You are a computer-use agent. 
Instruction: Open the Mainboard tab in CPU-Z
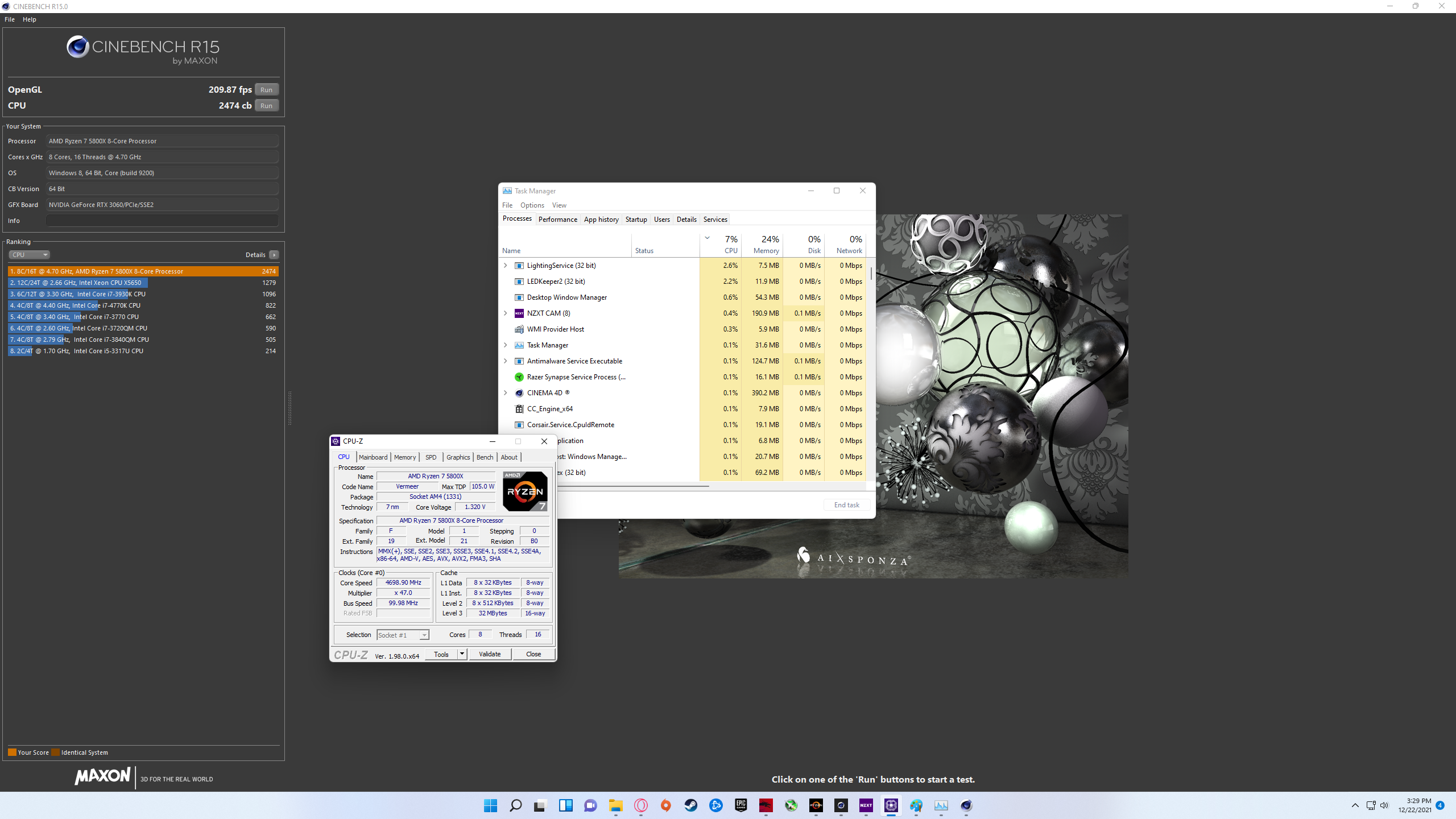(x=373, y=457)
